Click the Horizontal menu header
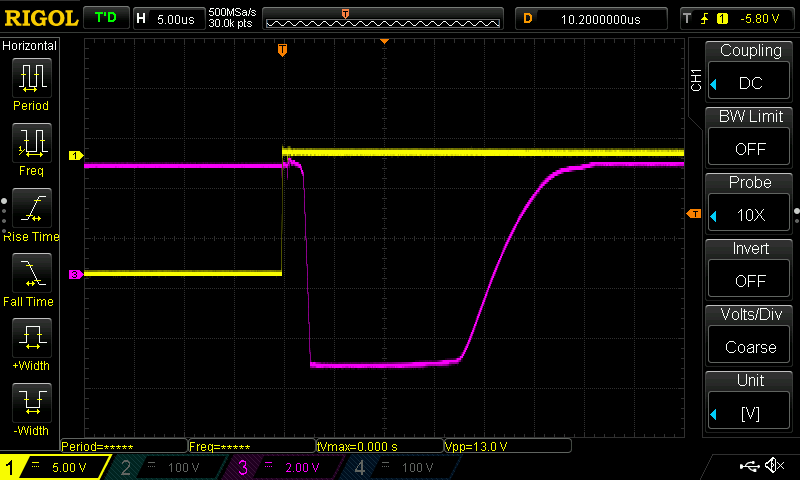Screen dimensions: 800x480 pyautogui.click(x=30, y=46)
